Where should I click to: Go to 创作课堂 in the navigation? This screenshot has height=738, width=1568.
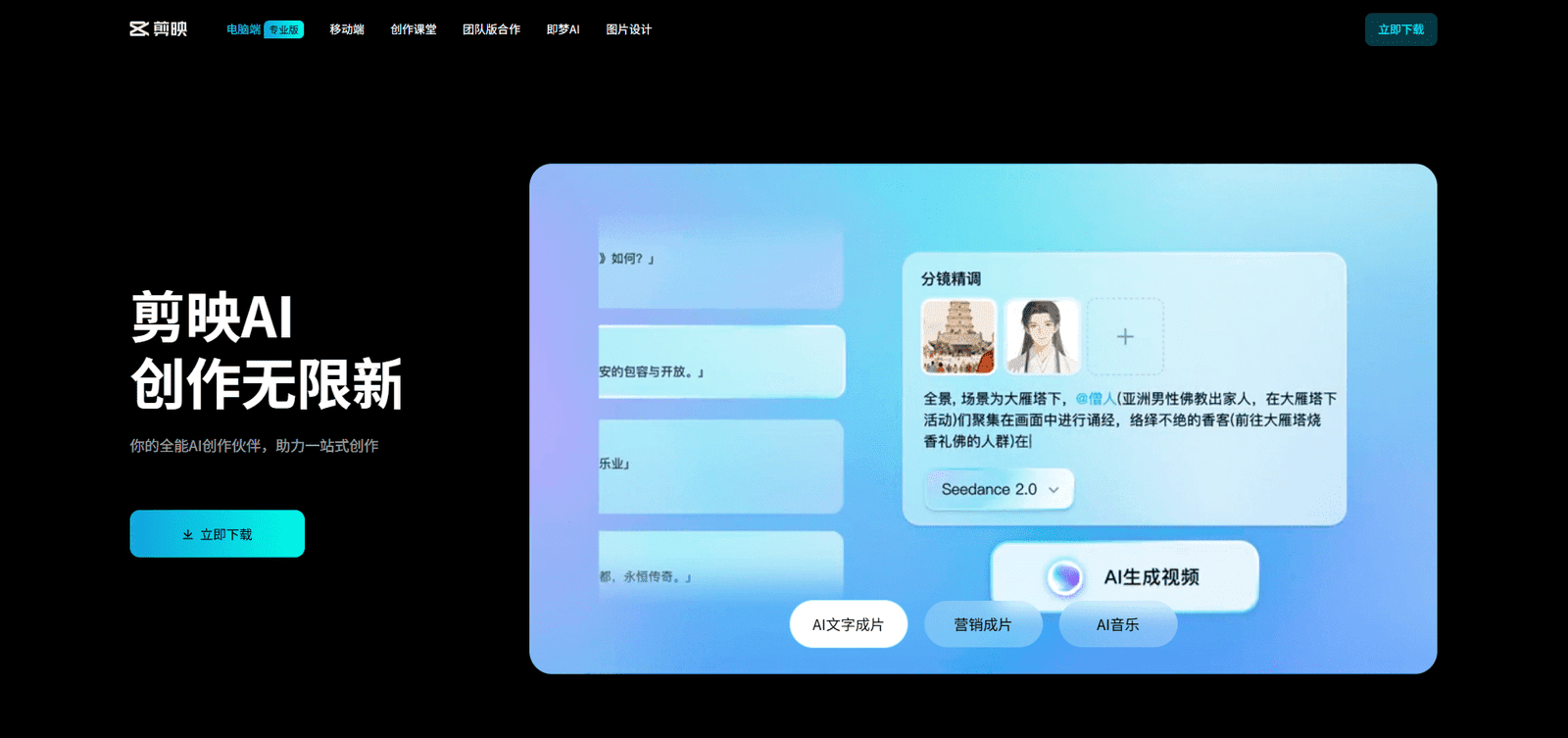[414, 29]
